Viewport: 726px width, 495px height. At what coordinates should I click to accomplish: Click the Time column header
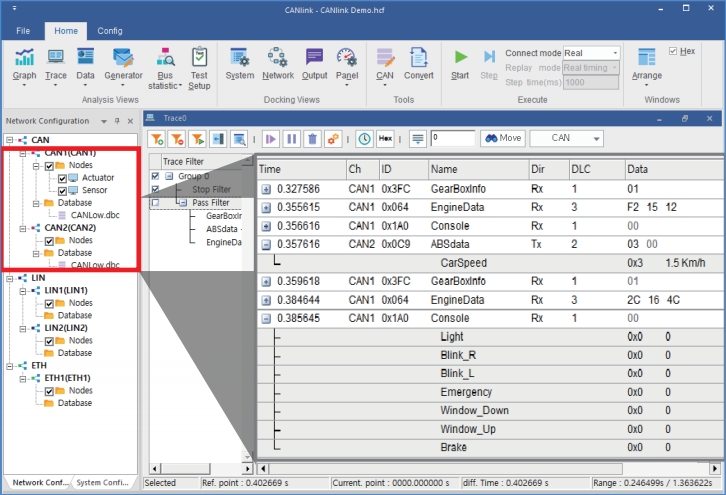[302, 169]
